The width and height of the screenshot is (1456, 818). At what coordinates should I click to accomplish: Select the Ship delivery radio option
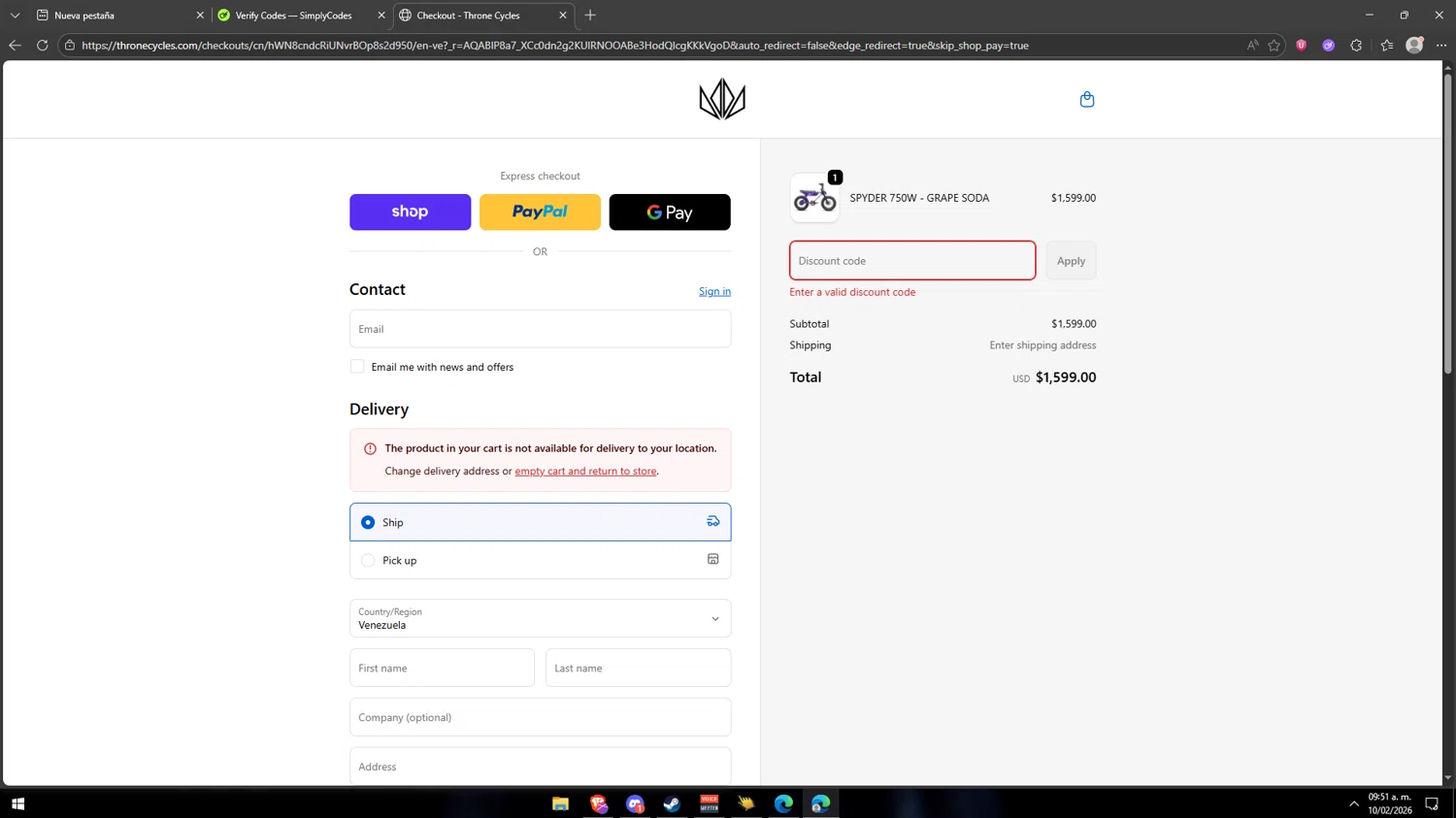pos(368,522)
